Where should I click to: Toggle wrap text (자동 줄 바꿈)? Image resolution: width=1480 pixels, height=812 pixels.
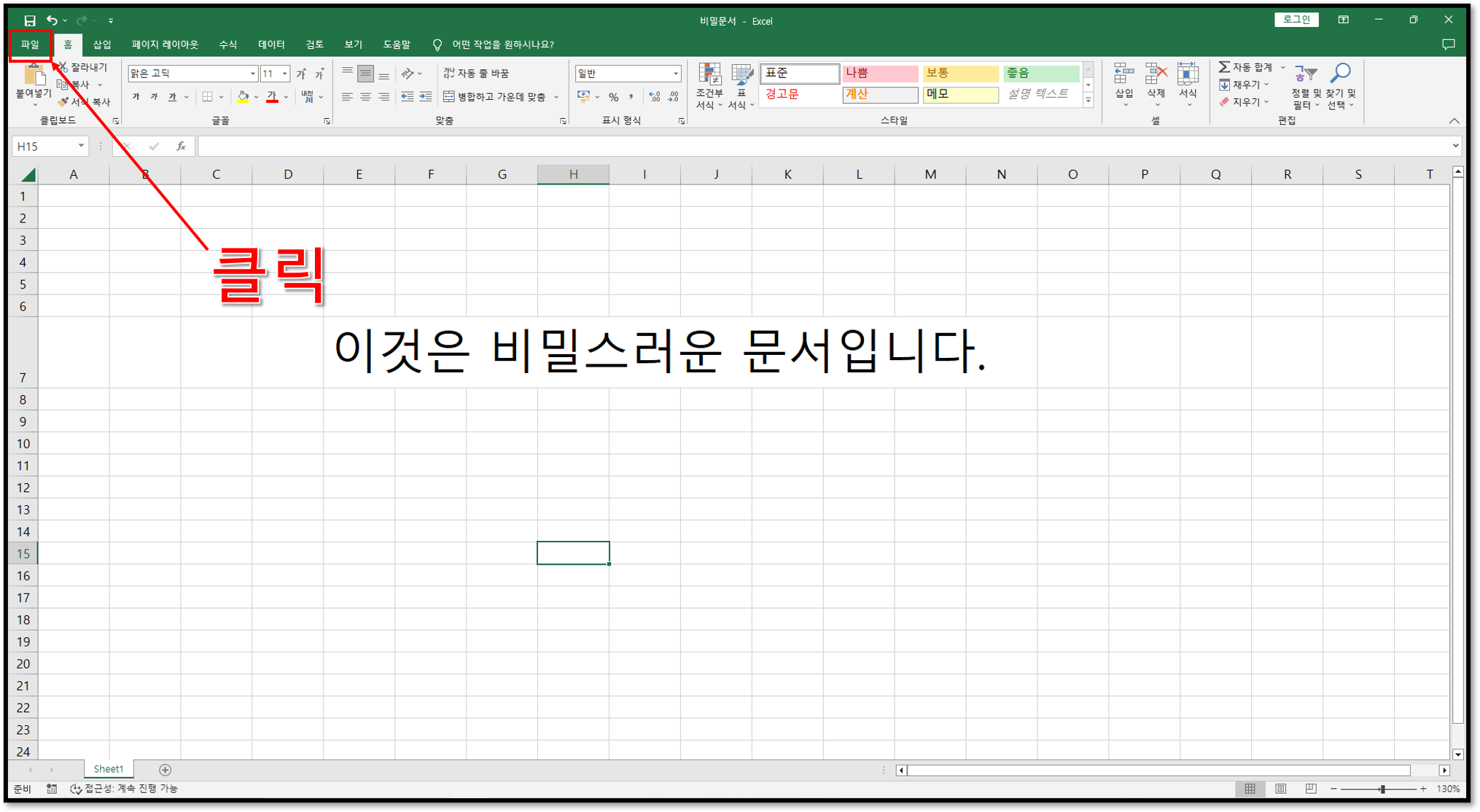(x=476, y=73)
